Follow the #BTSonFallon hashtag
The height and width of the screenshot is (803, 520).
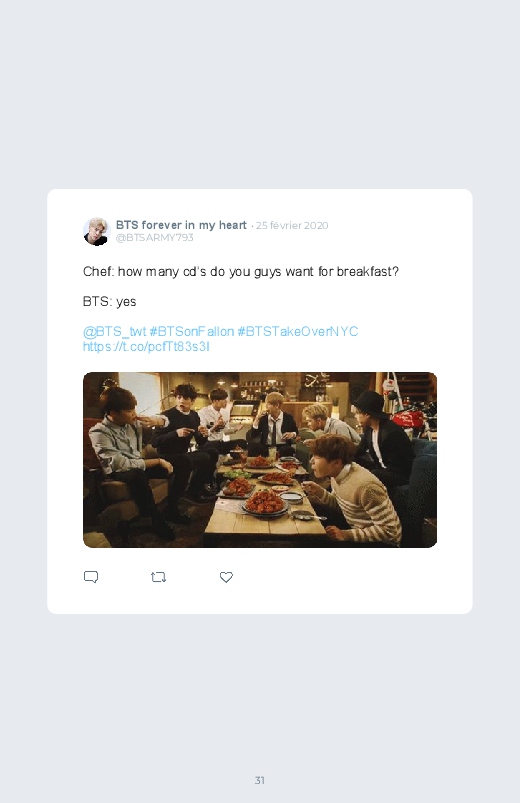192,332
